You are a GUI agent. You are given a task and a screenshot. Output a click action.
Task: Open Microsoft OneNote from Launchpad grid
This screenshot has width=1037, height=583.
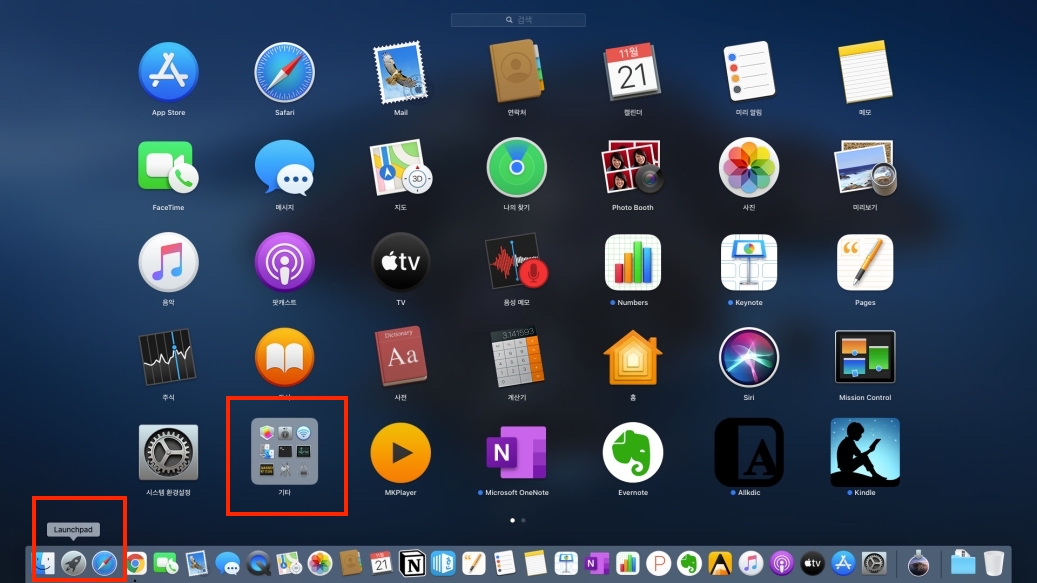[x=517, y=452]
